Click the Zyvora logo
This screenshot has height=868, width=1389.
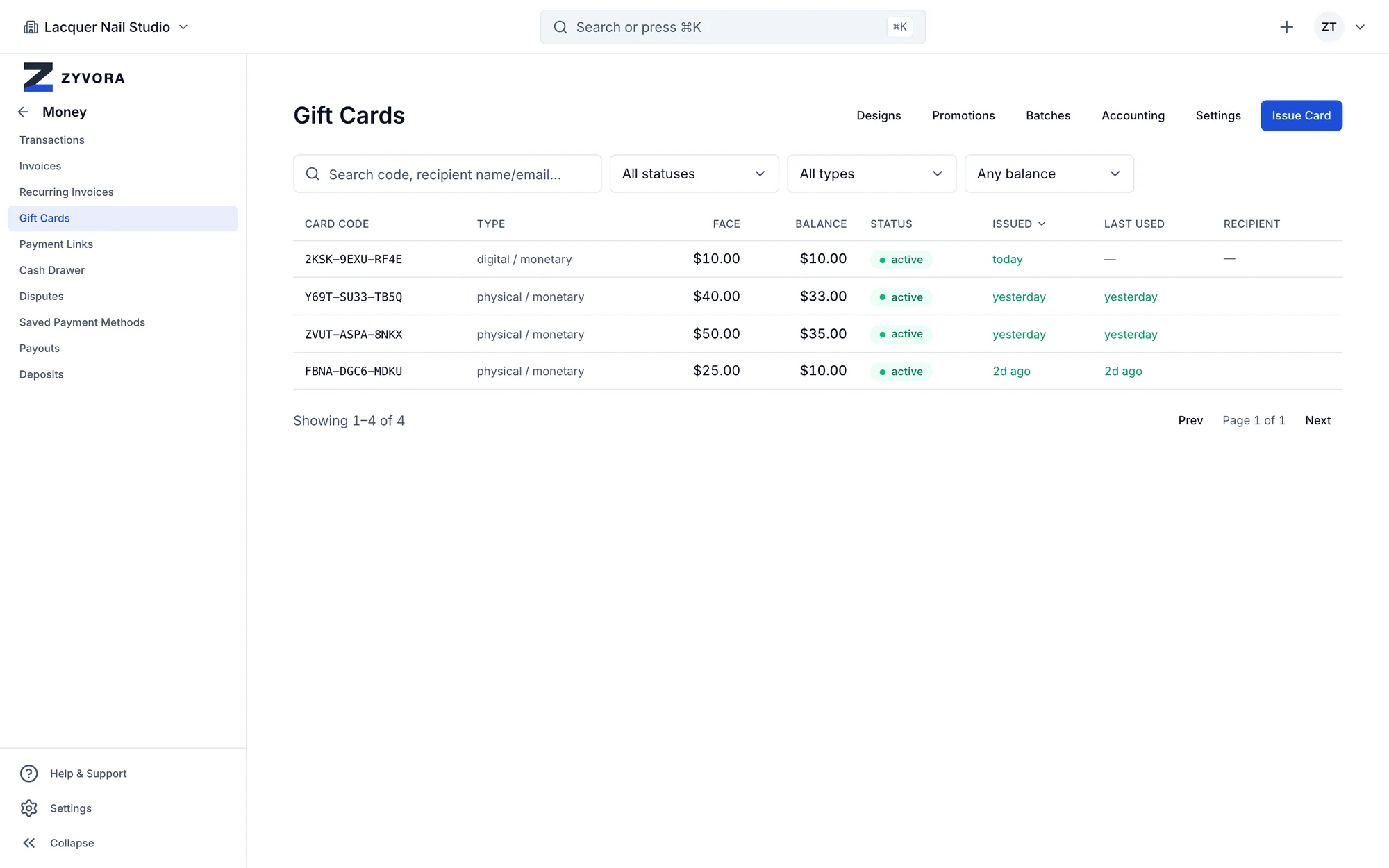point(74,77)
